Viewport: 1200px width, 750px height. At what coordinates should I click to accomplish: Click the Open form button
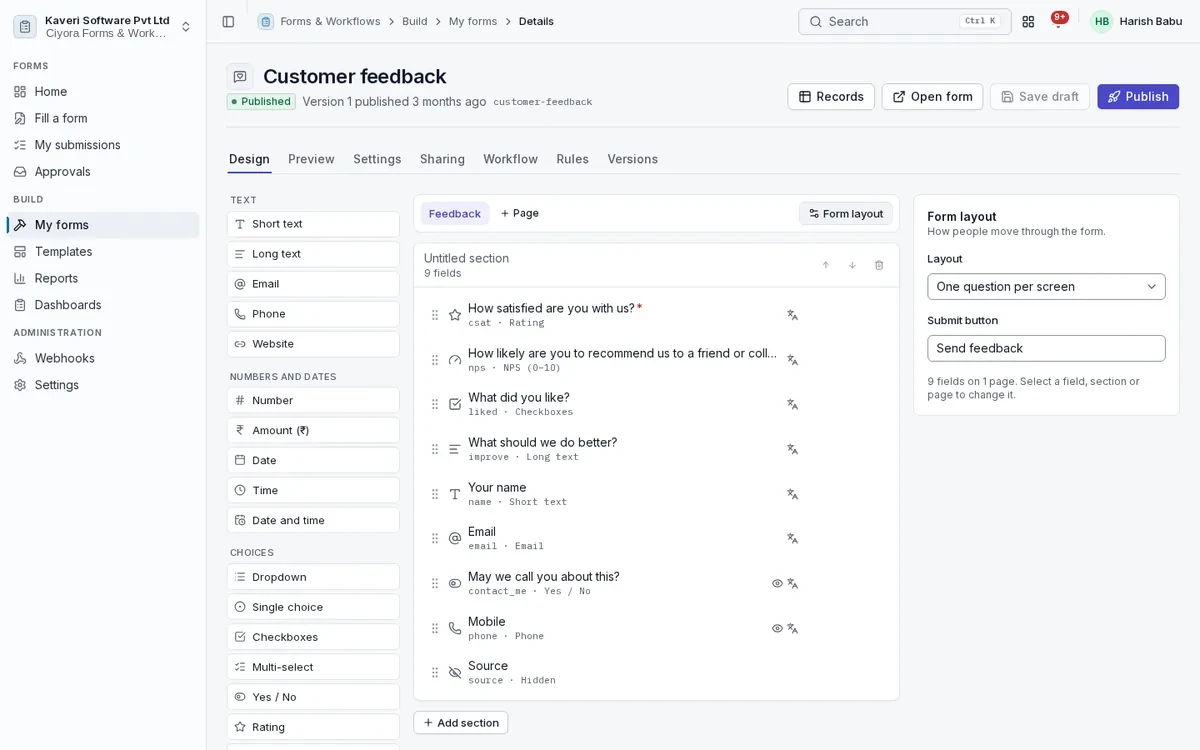(932, 97)
